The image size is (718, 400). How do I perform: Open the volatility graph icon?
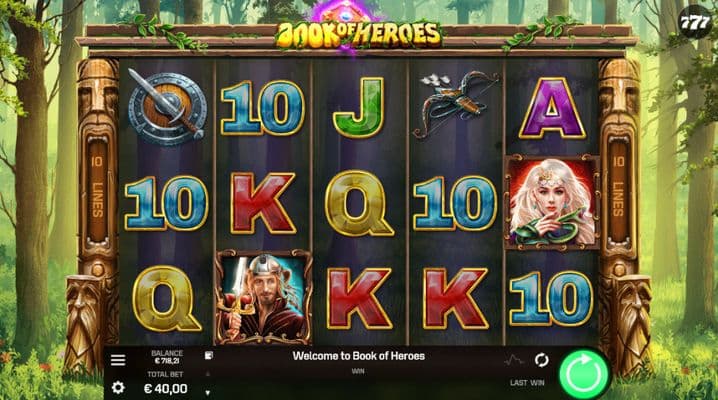point(514,361)
